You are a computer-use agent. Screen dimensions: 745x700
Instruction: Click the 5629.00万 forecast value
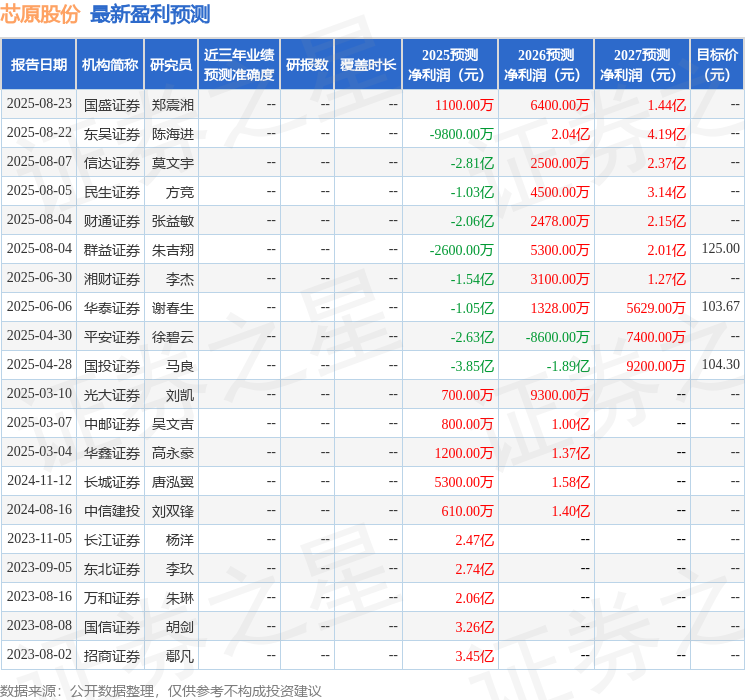coord(656,308)
